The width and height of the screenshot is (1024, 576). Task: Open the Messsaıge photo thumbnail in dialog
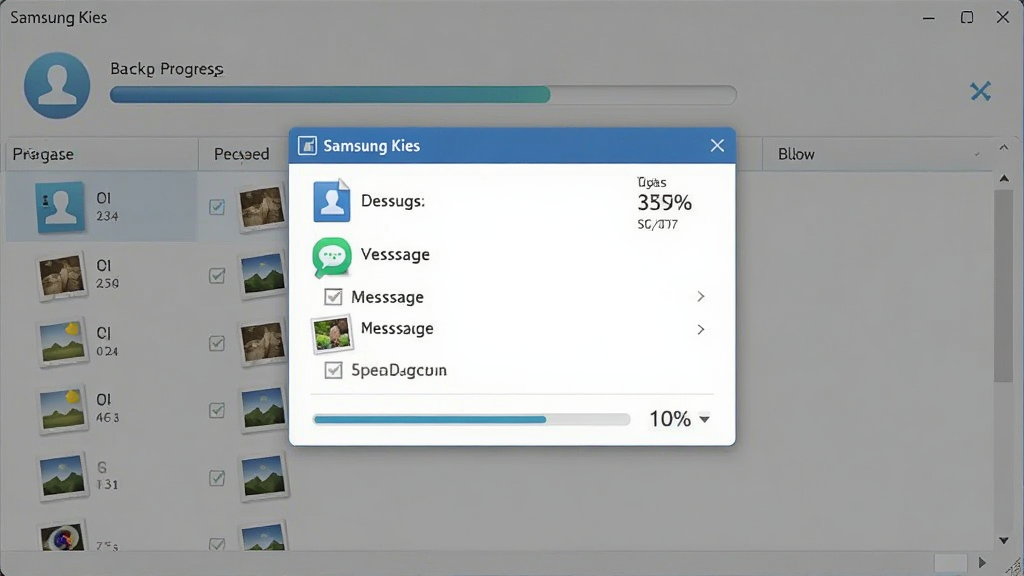[x=332, y=334]
